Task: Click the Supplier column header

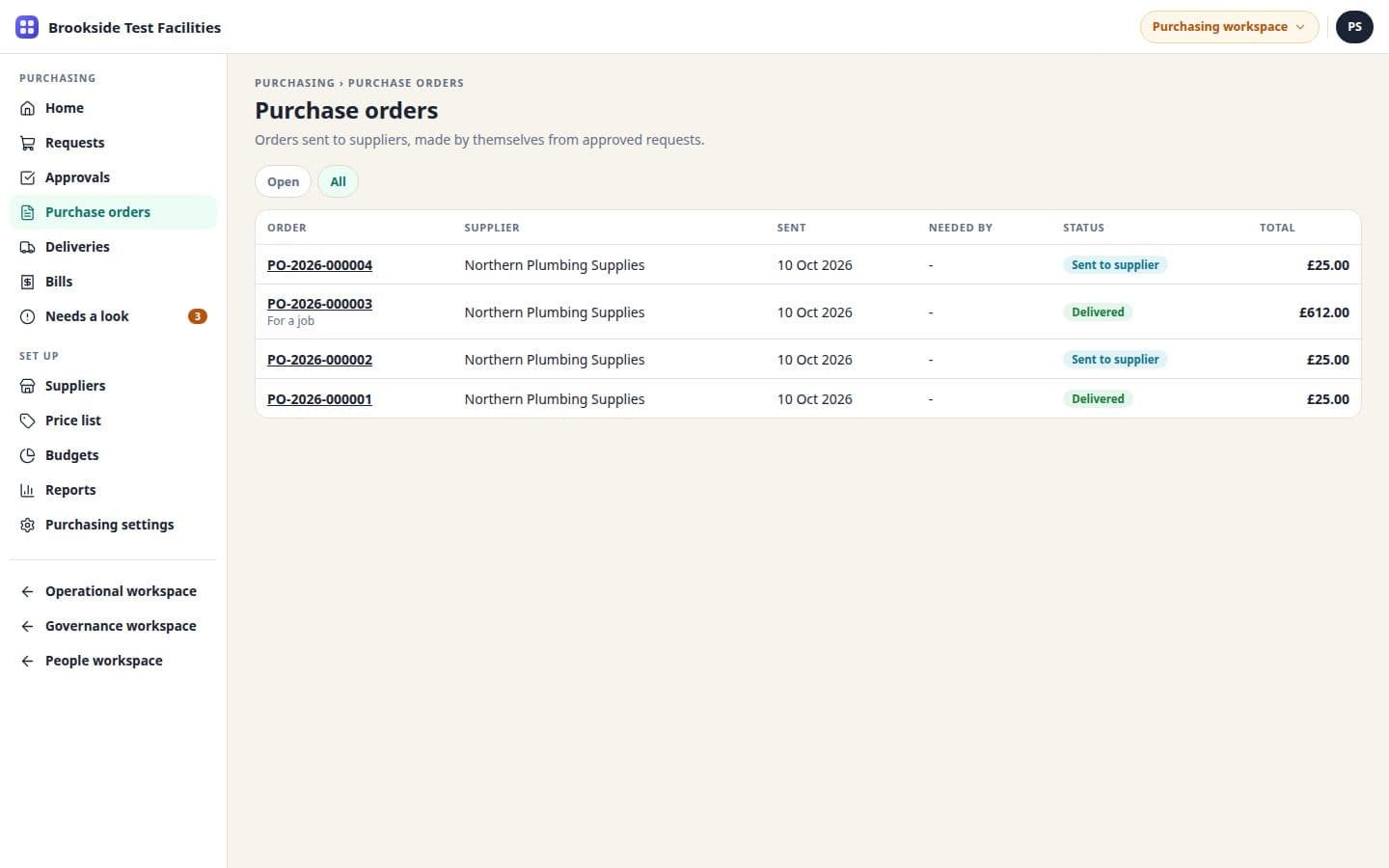Action: click(x=492, y=228)
